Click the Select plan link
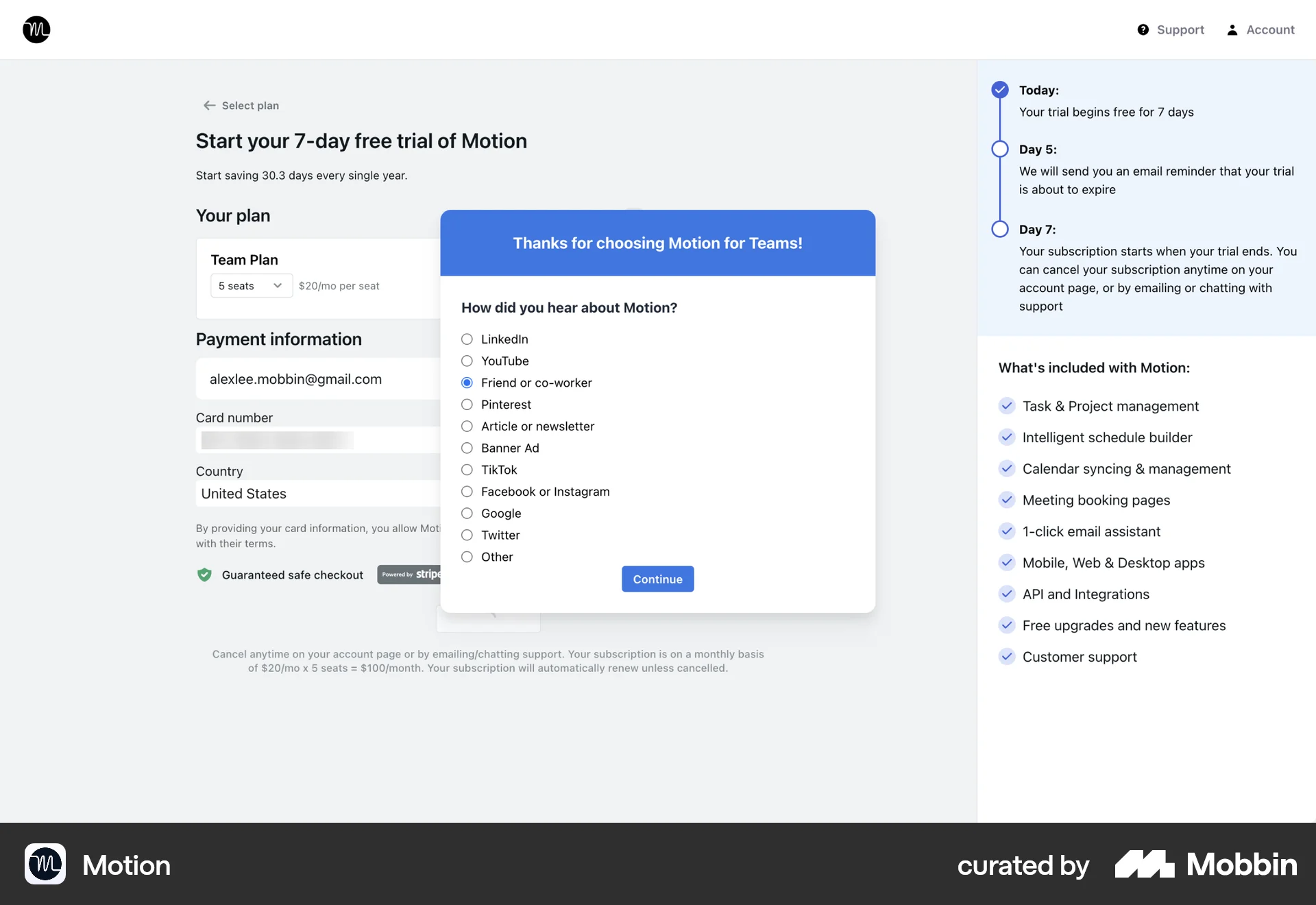1316x905 pixels. pyautogui.click(x=249, y=105)
